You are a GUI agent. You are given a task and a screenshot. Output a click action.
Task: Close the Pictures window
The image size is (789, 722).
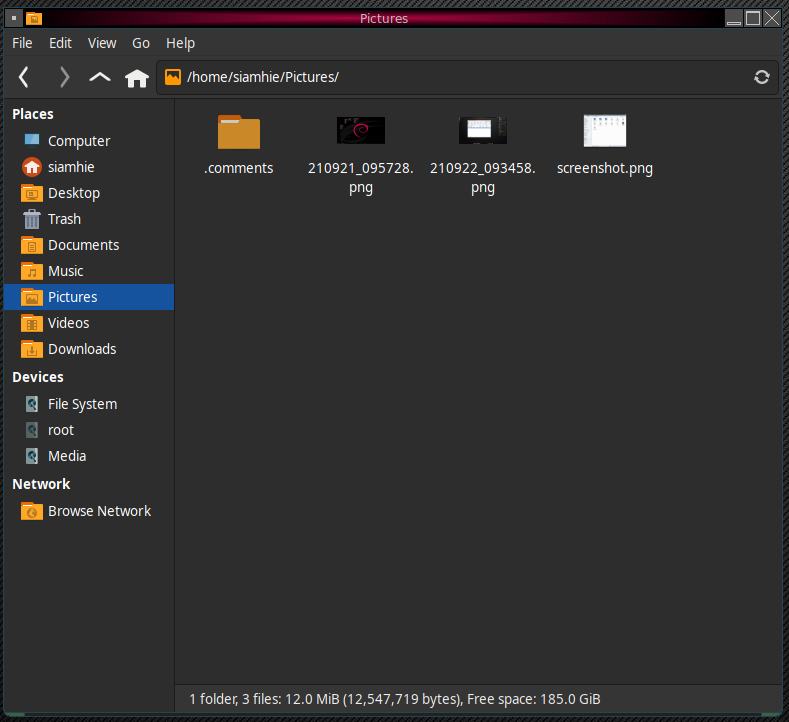point(771,19)
